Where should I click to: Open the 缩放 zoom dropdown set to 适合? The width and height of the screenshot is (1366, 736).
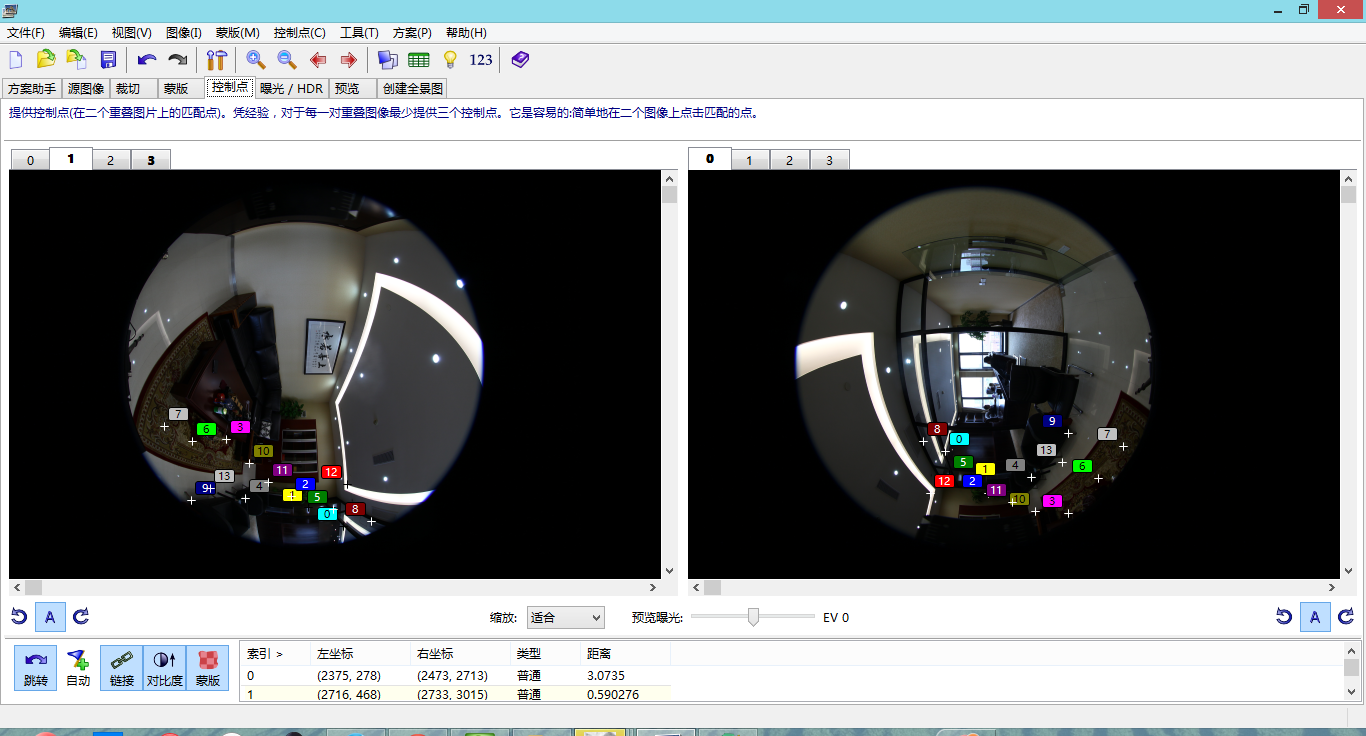[x=565, y=618]
